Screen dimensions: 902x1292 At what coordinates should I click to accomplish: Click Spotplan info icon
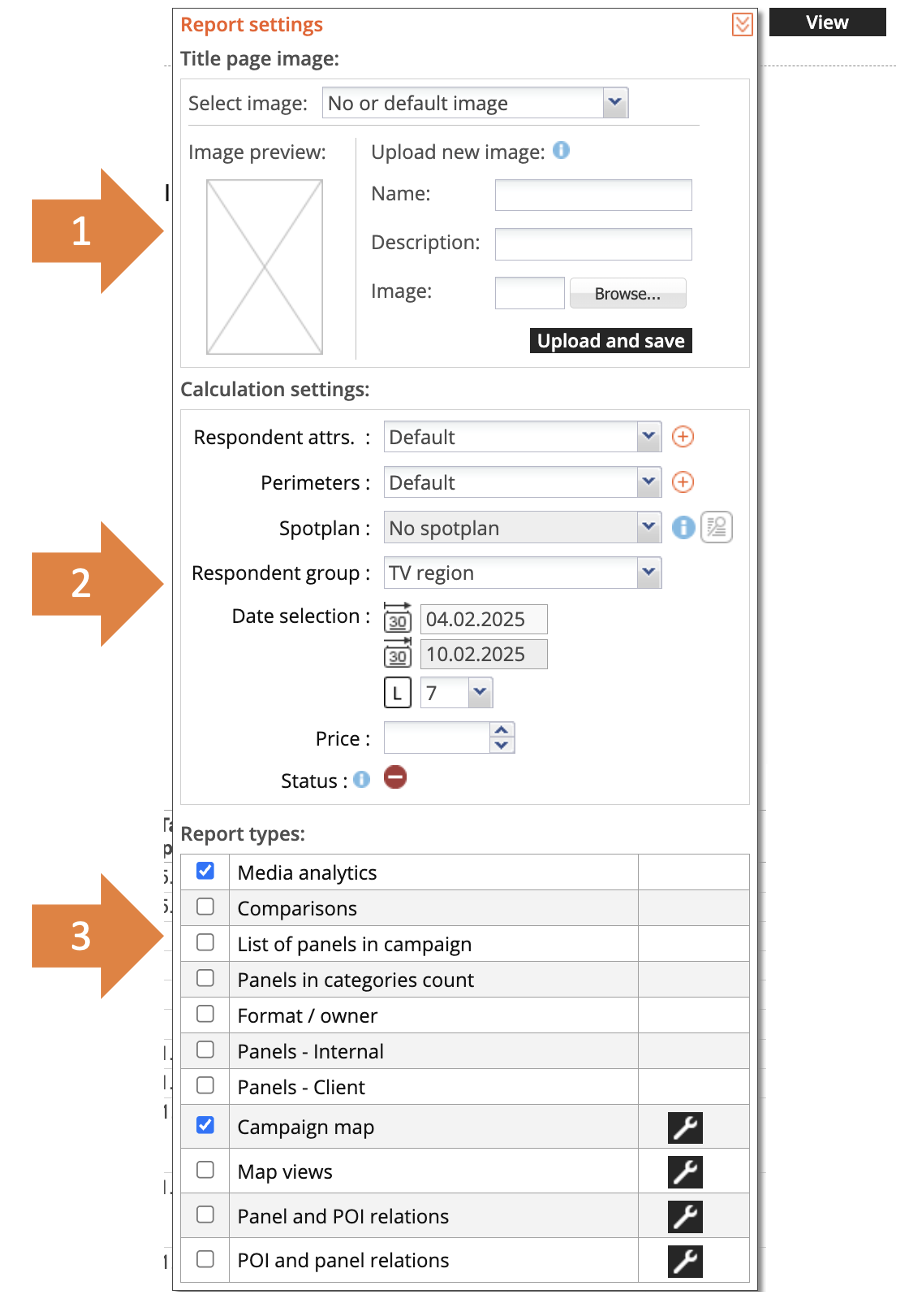pos(683,528)
